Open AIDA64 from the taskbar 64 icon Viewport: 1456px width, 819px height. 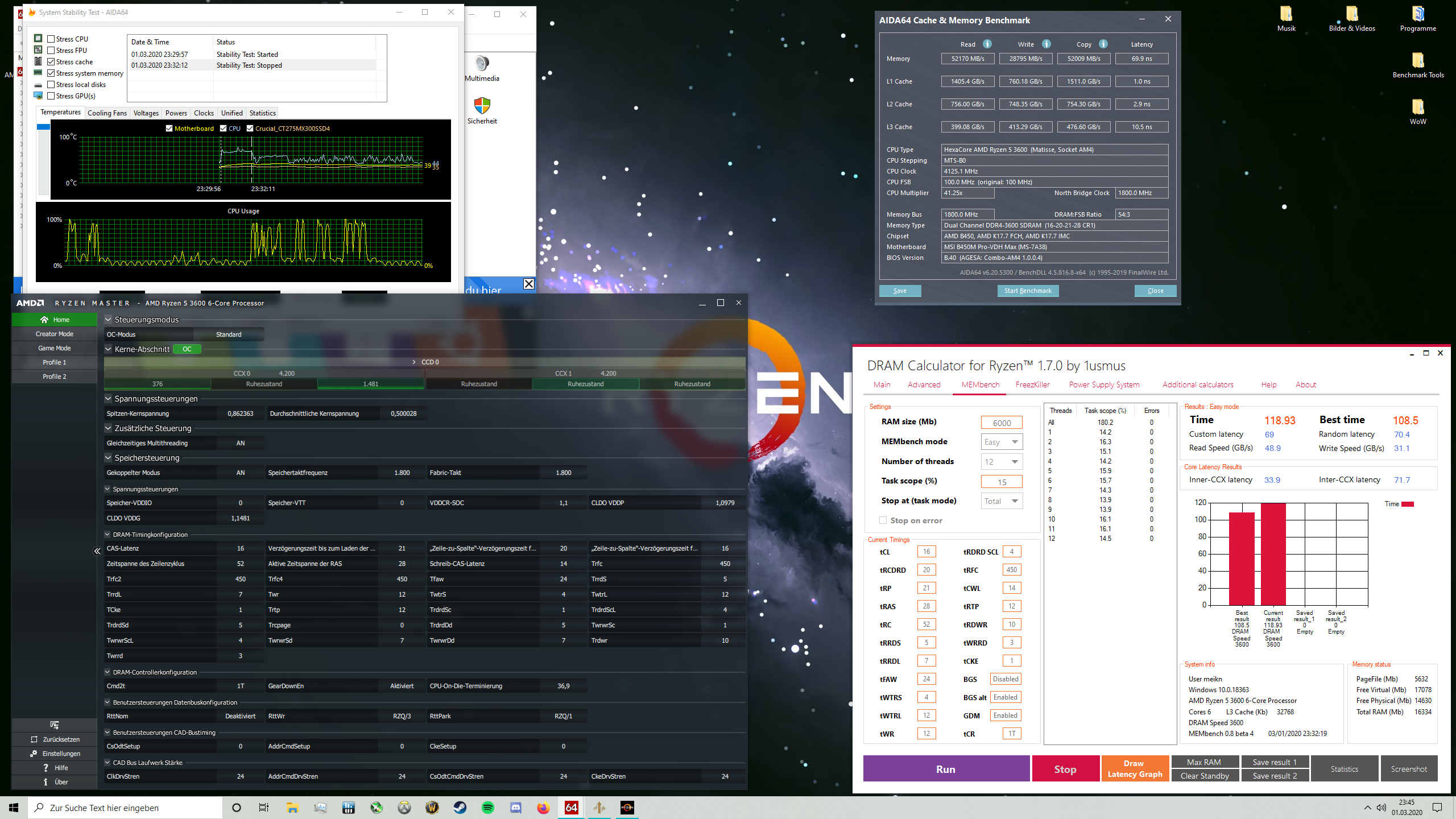tap(571, 807)
